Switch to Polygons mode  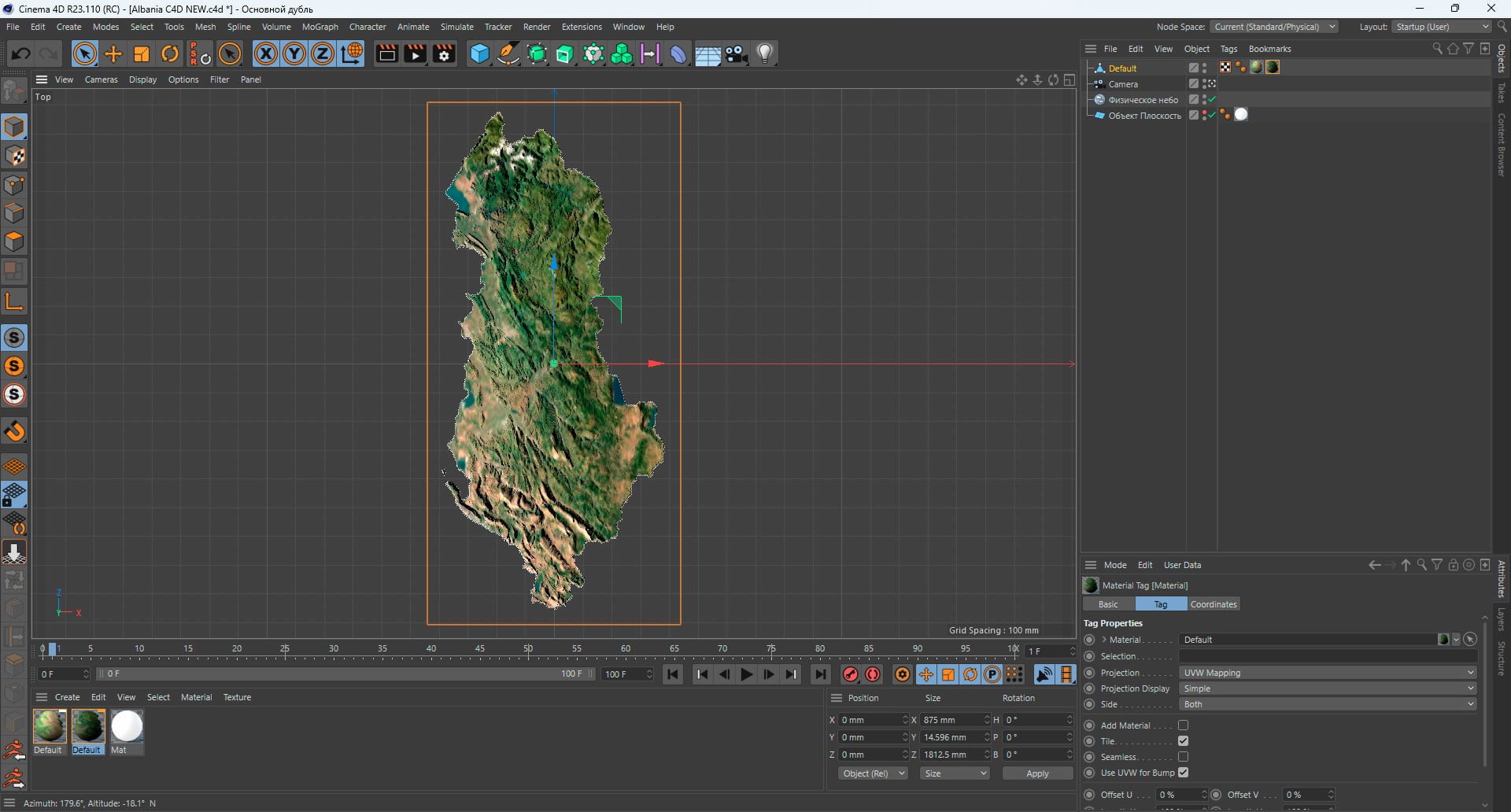point(14,242)
